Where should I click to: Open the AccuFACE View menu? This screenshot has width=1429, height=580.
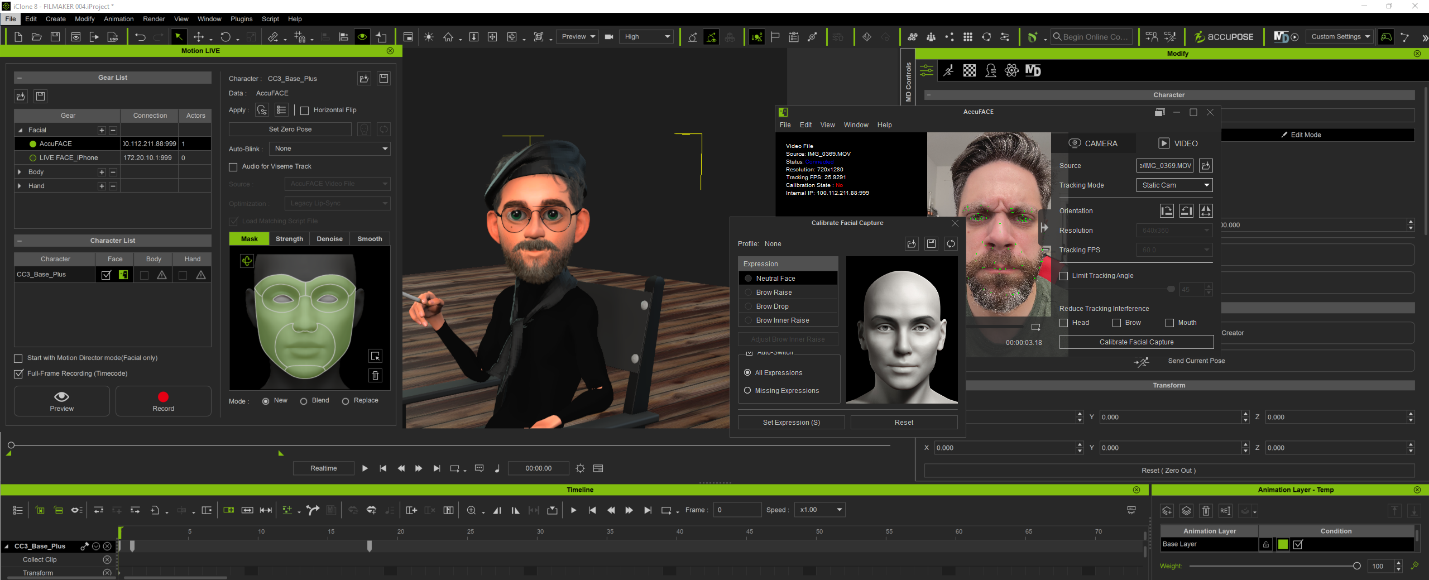point(827,125)
